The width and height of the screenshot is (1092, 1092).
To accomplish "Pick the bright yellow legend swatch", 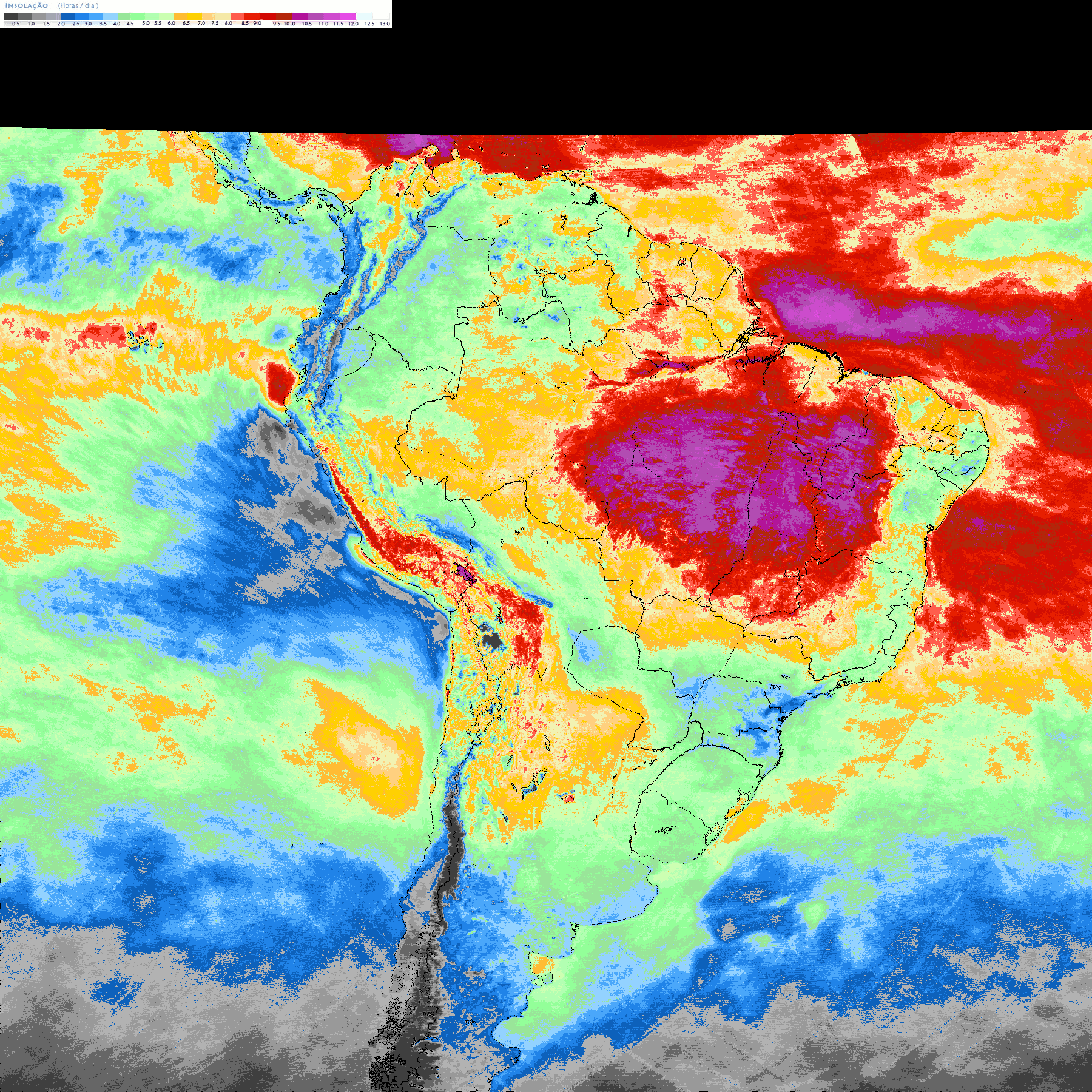I will point(195,16).
